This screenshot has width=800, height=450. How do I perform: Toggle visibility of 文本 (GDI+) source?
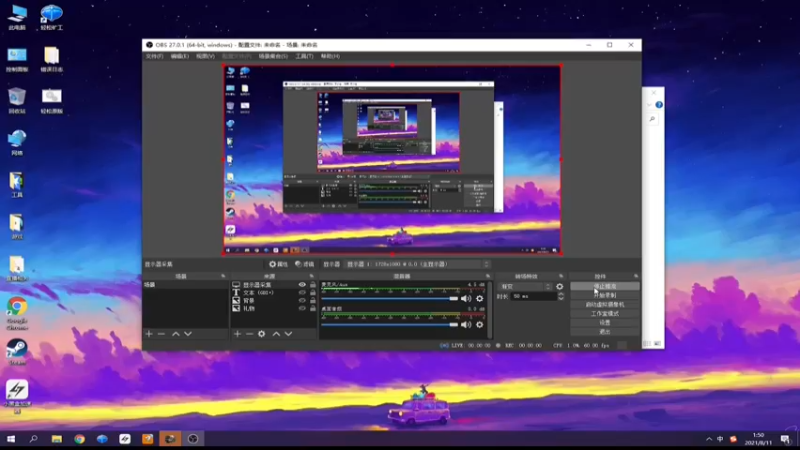(x=302, y=293)
